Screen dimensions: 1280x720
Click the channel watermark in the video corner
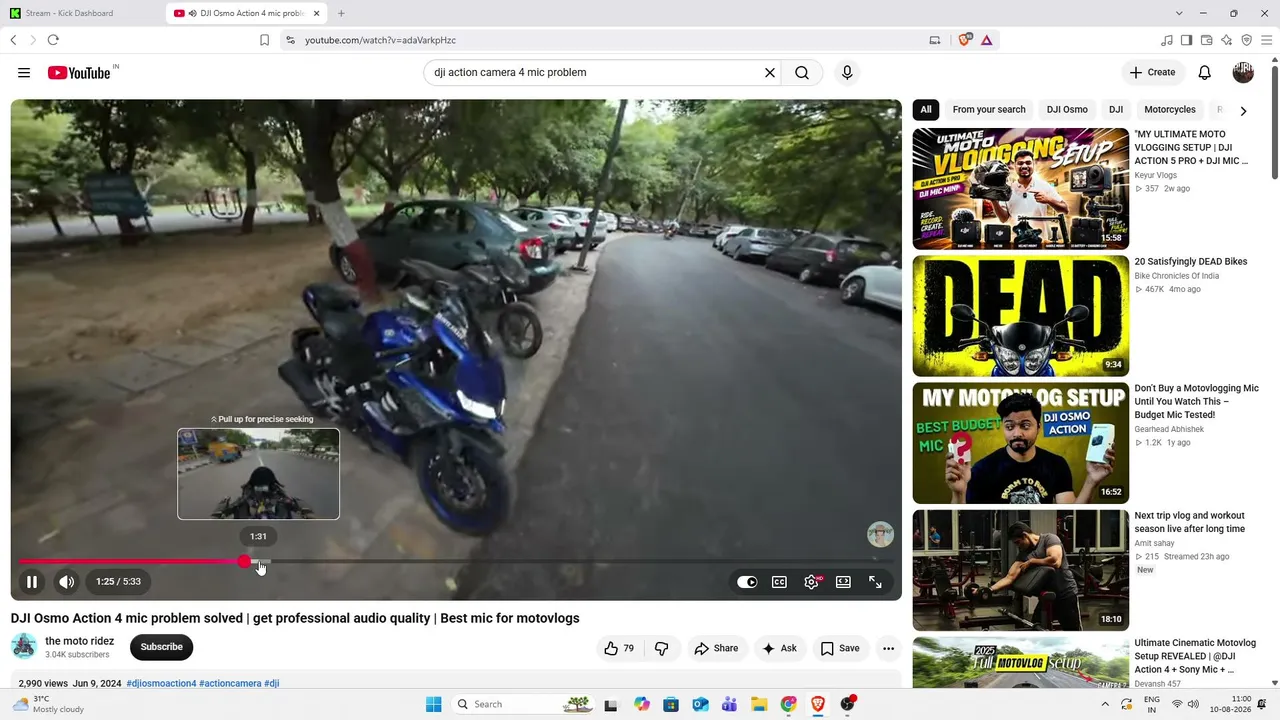(x=880, y=534)
